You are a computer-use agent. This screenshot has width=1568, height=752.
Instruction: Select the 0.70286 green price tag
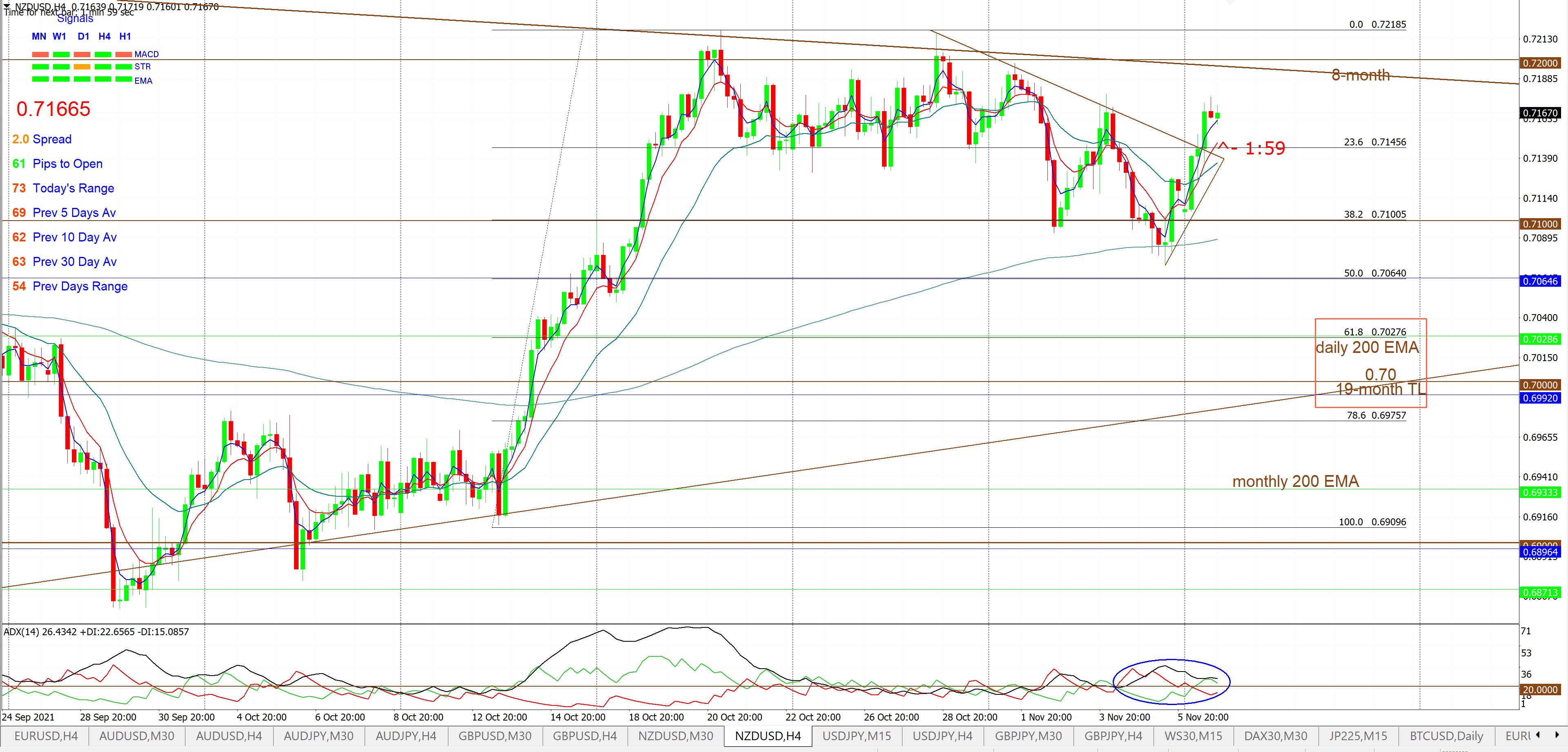click(x=1540, y=339)
